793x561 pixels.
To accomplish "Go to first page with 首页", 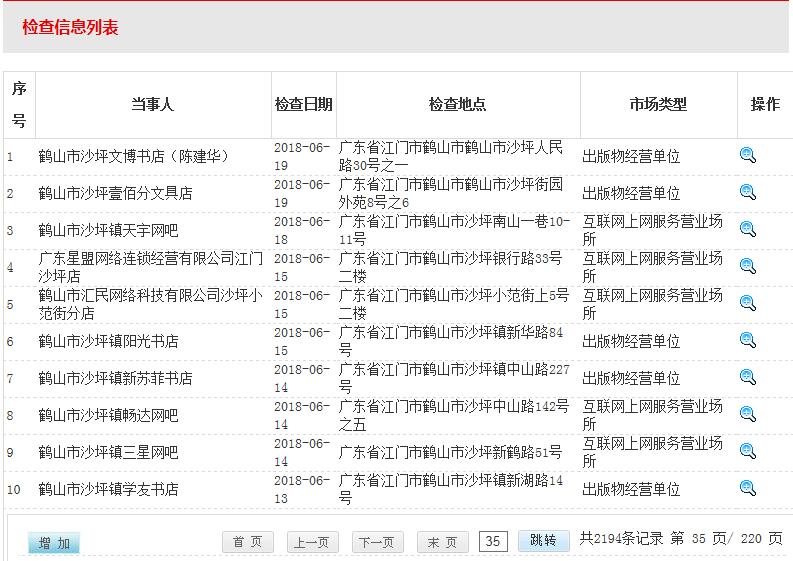I will point(247,542).
